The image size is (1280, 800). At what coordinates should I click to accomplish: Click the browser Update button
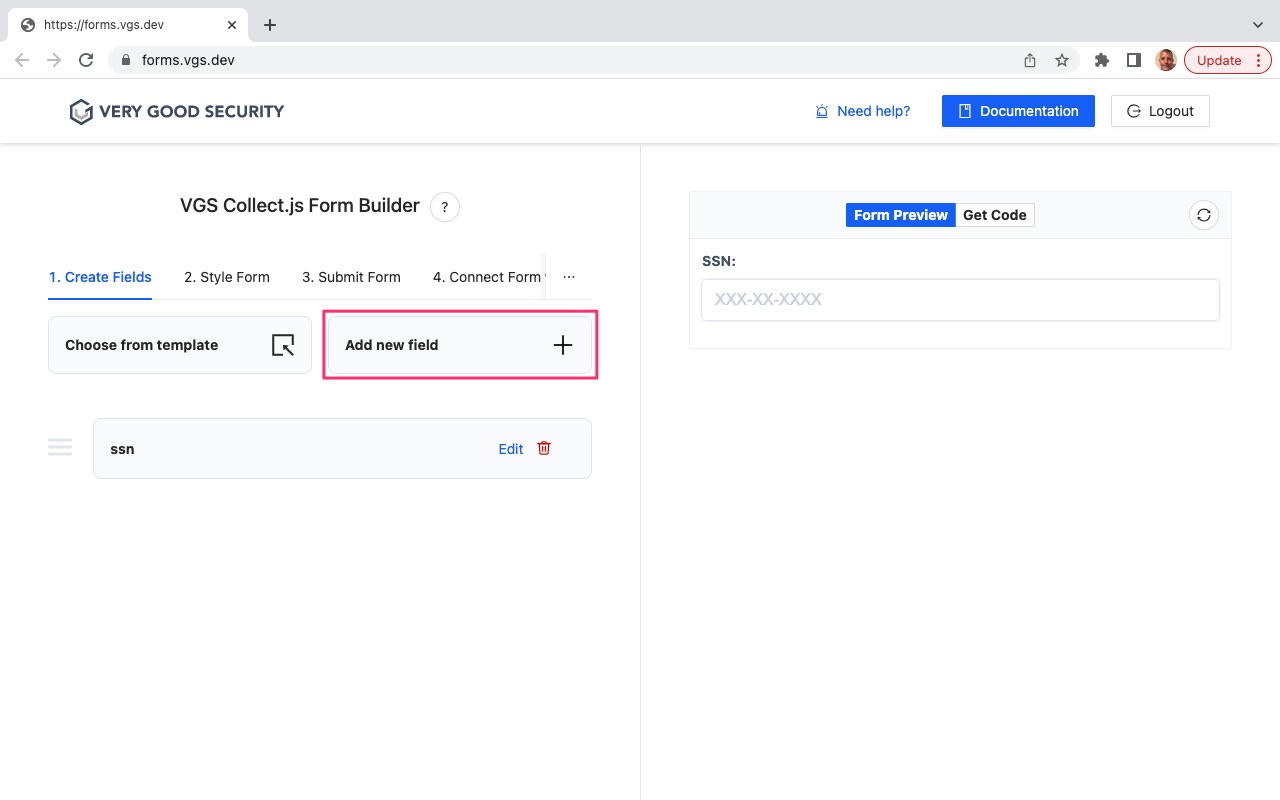point(1227,60)
